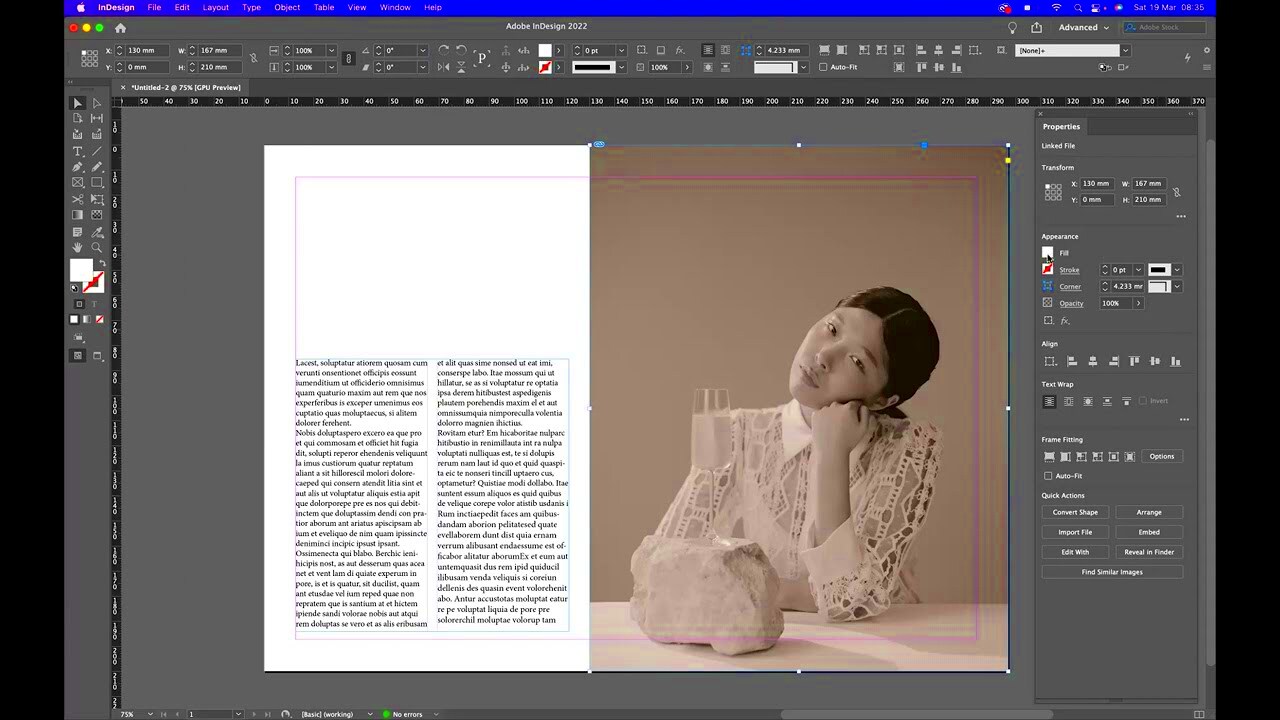
Task: Click the fit content proportionally icon
Action: click(x=1065, y=457)
